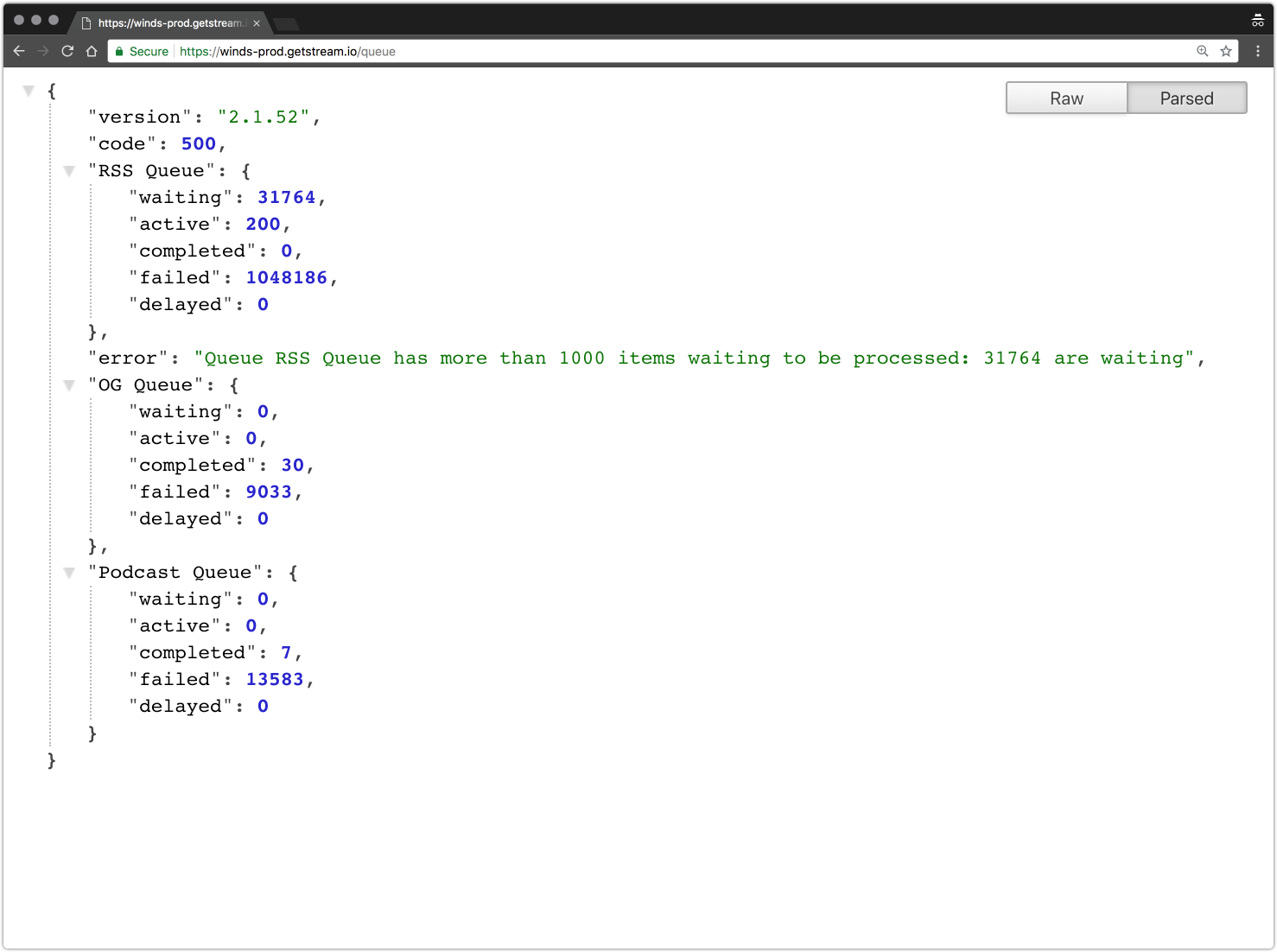The width and height of the screenshot is (1277, 952).
Task: Collapse the Podcast Queue object
Action: pos(69,573)
